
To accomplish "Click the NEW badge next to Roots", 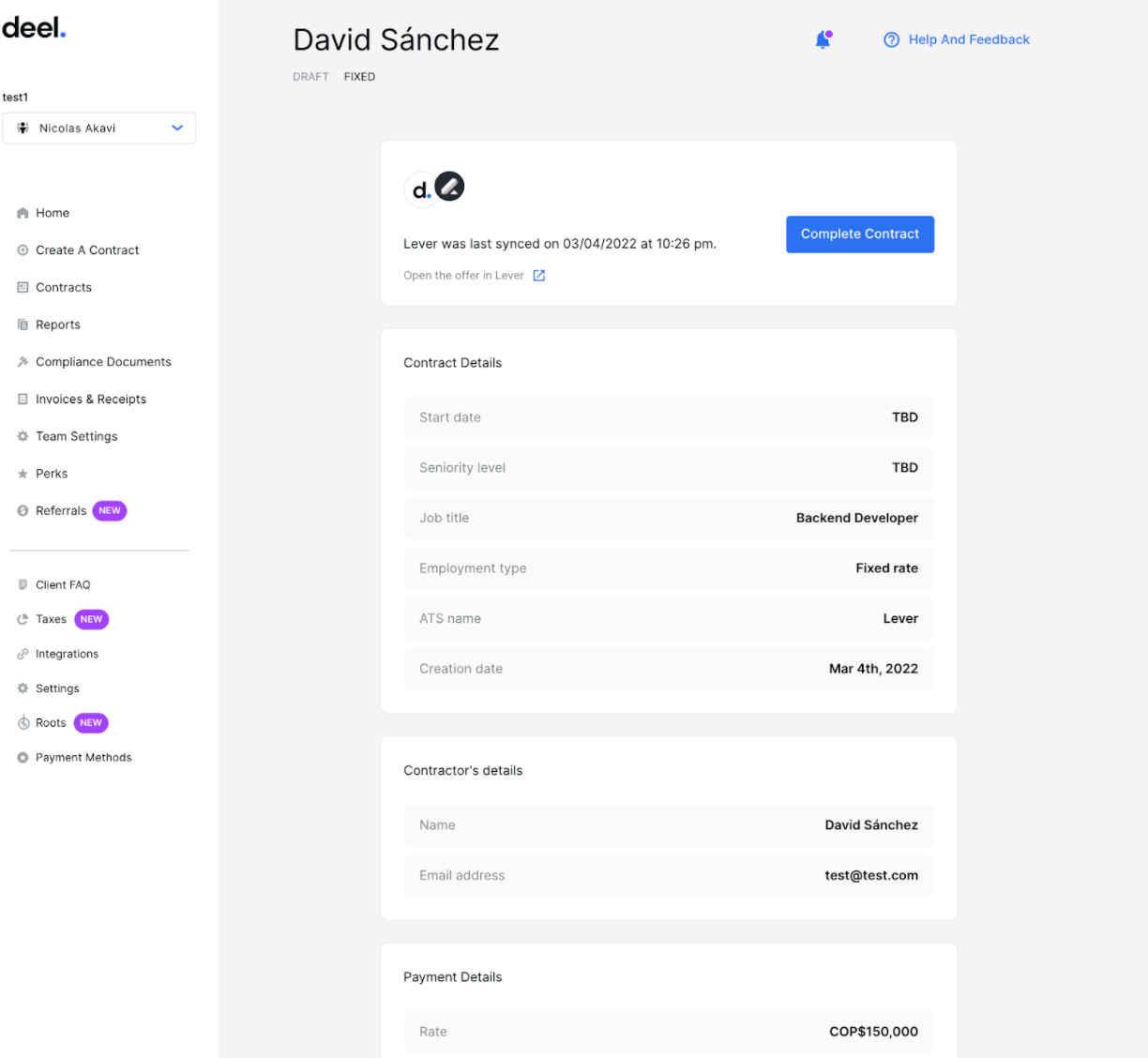I will pos(91,723).
